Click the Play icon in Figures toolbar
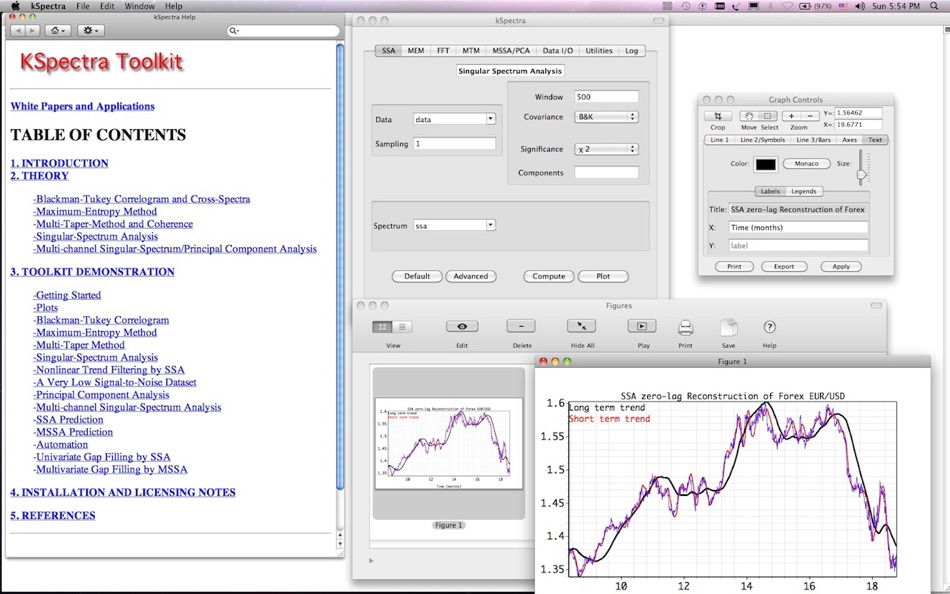The image size is (950, 594). [x=642, y=326]
